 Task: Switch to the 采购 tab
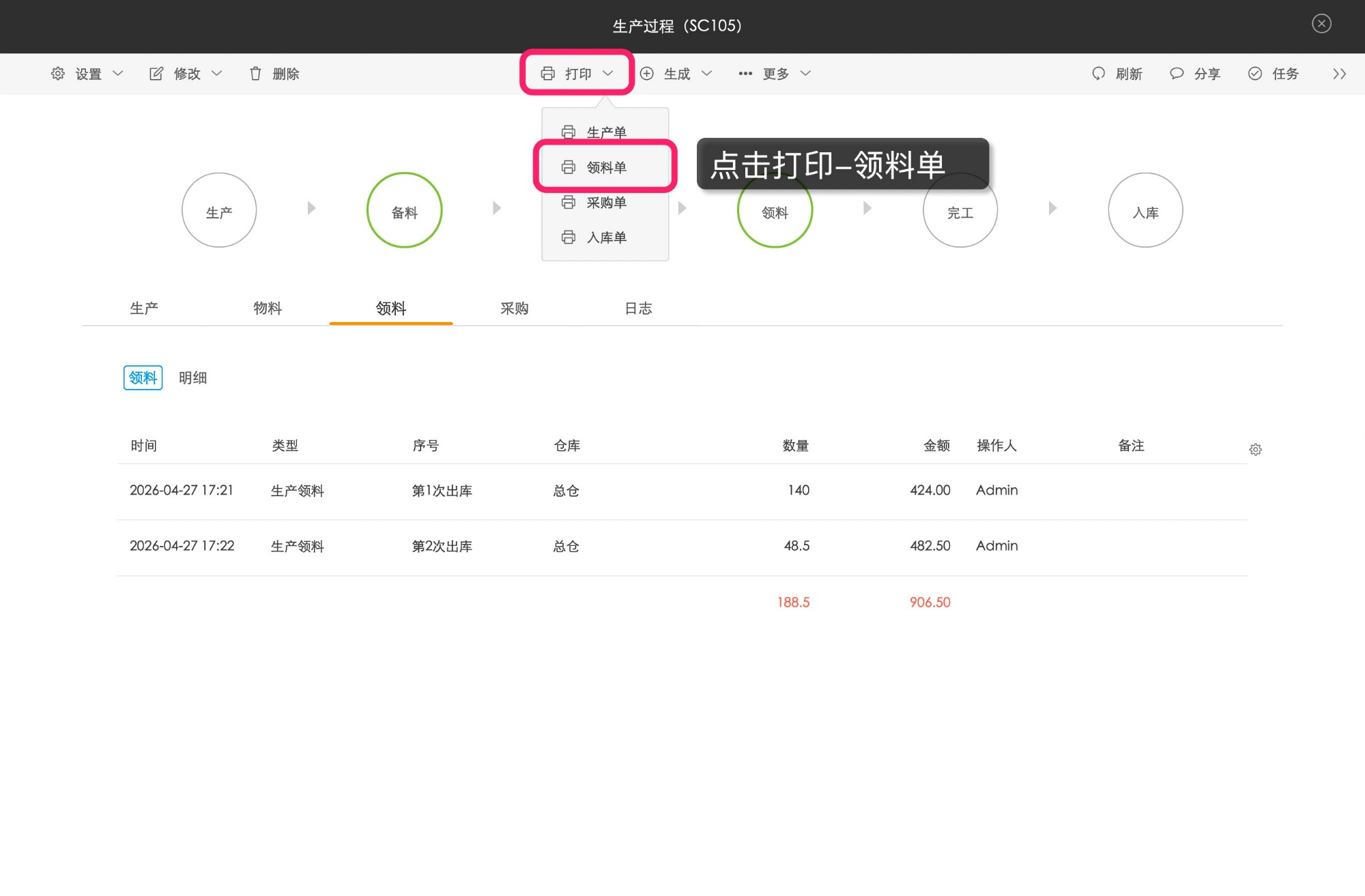point(515,308)
